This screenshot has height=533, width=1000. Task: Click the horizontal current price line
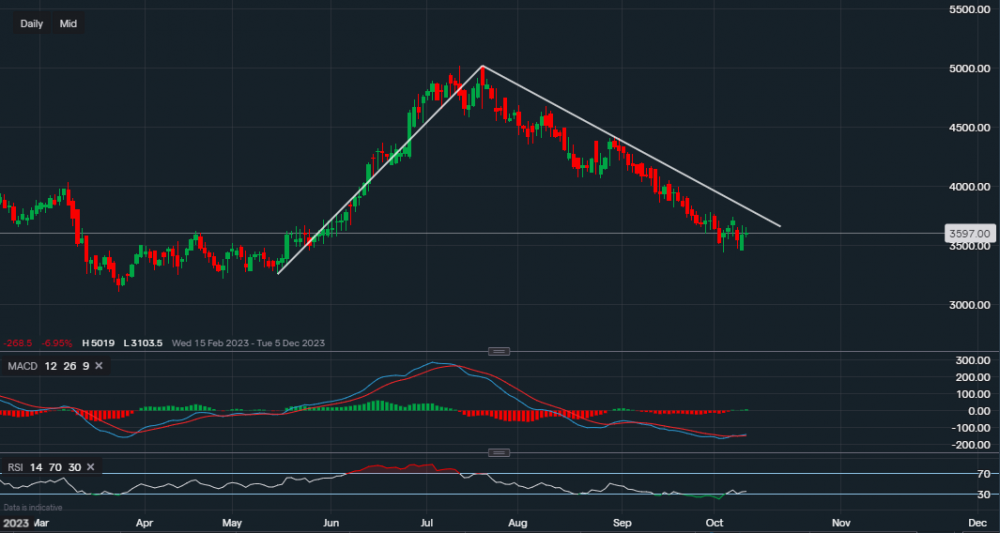coord(850,234)
